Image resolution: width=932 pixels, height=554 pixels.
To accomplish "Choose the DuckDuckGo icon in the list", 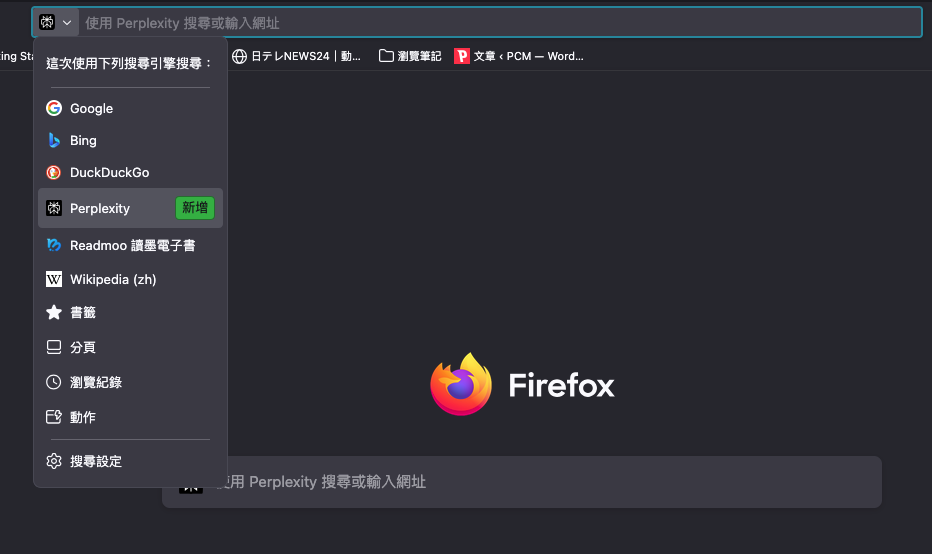I will (x=54, y=172).
